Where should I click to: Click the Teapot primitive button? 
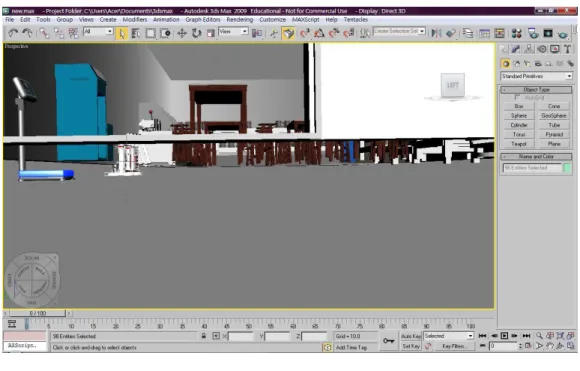[x=519, y=144]
